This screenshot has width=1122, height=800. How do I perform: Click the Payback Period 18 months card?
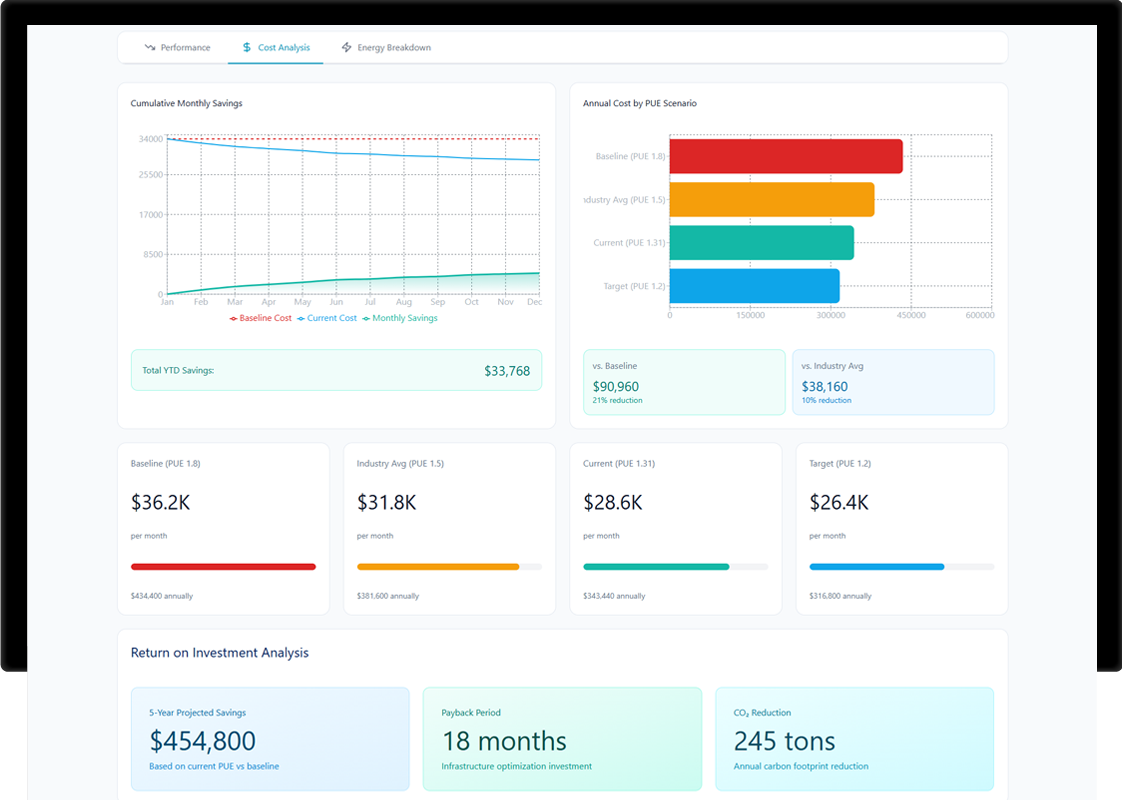(x=562, y=736)
